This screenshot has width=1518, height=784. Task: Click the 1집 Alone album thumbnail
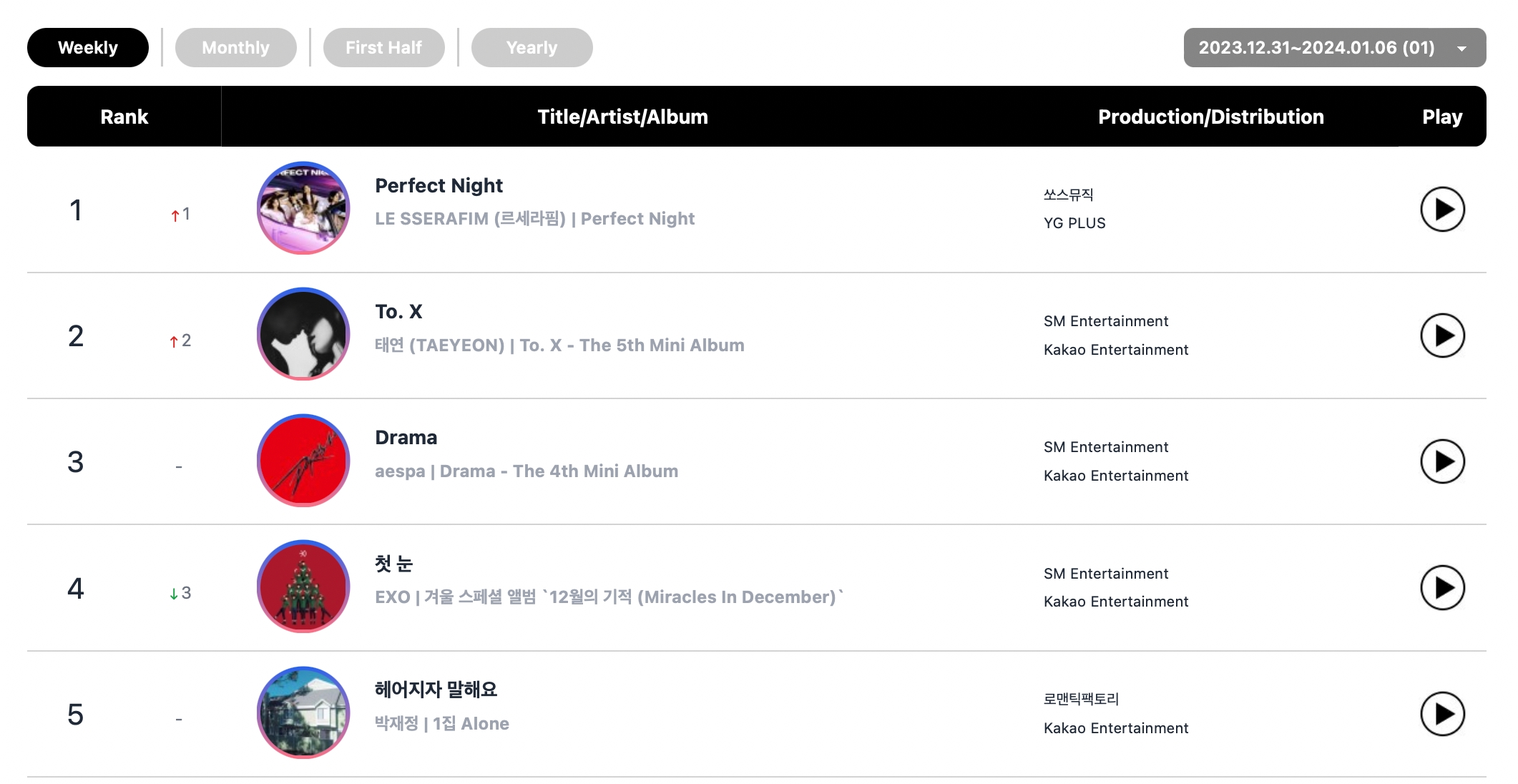[303, 712]
